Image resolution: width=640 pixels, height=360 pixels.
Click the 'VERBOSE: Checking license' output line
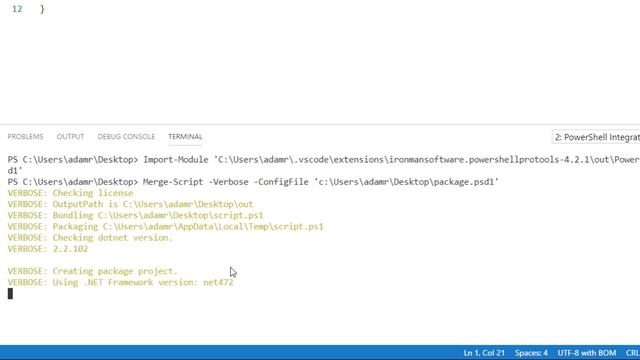[x=70, y=193]
